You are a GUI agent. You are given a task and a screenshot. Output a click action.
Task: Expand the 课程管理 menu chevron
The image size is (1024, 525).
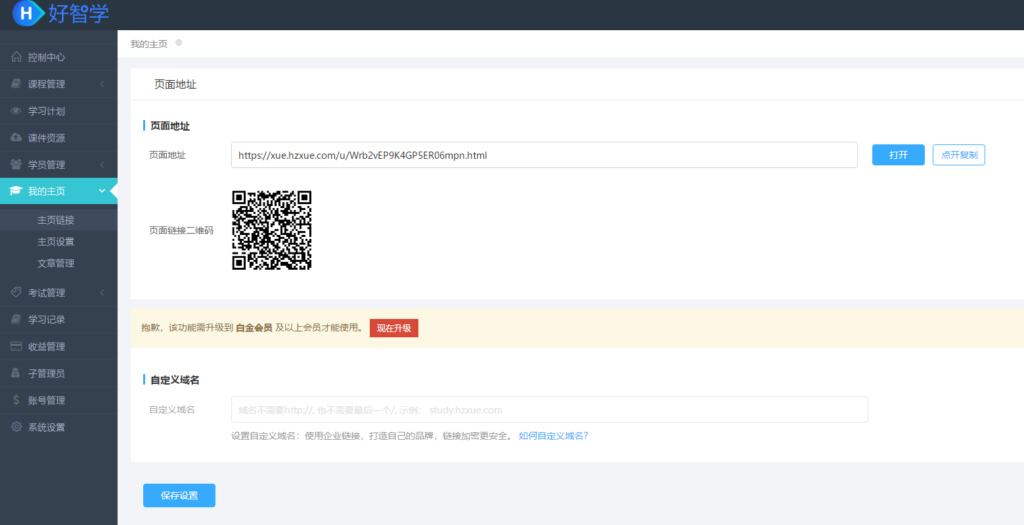pyautogui.click(x=102, y=84)
